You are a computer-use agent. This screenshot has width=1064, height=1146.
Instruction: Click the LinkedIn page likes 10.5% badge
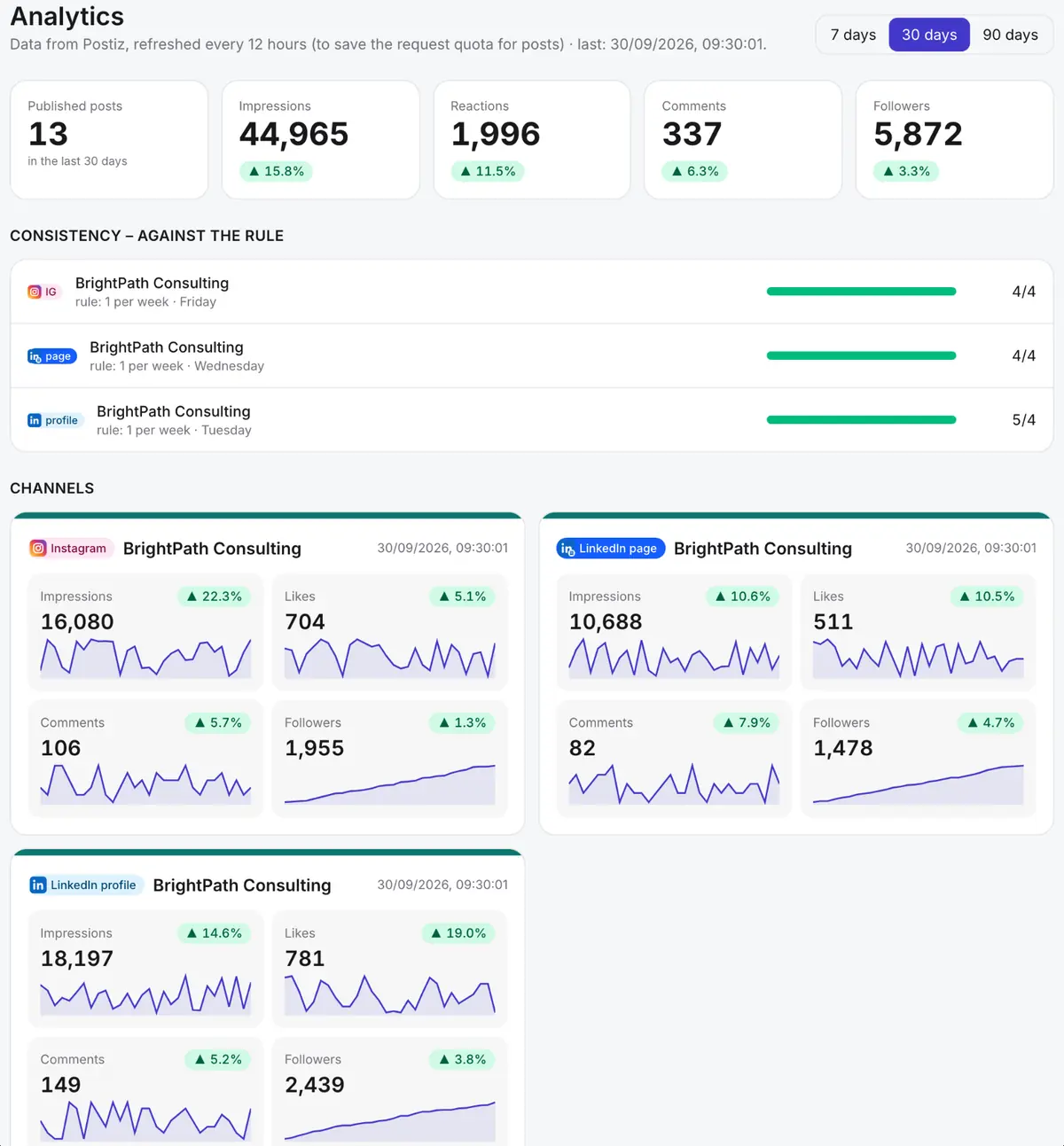point(987,596)
